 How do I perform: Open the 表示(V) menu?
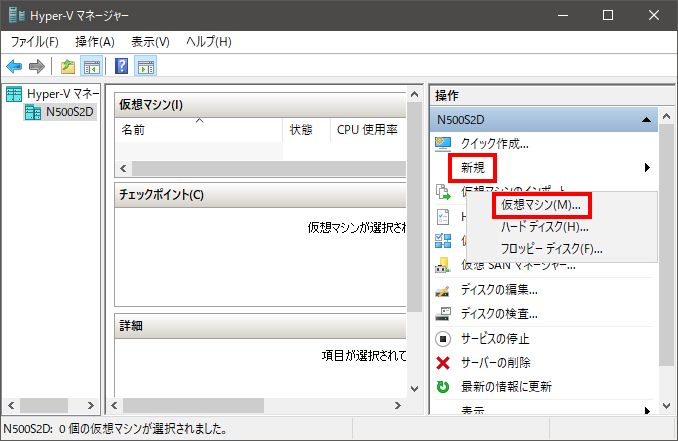tap(150, 42)
